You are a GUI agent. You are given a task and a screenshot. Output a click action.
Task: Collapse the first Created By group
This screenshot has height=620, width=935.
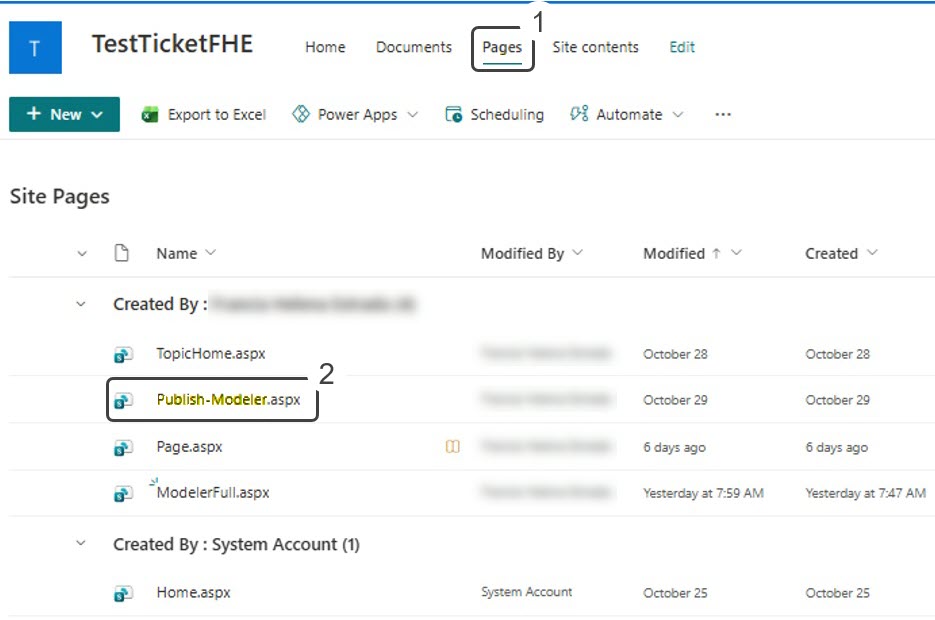82,304
